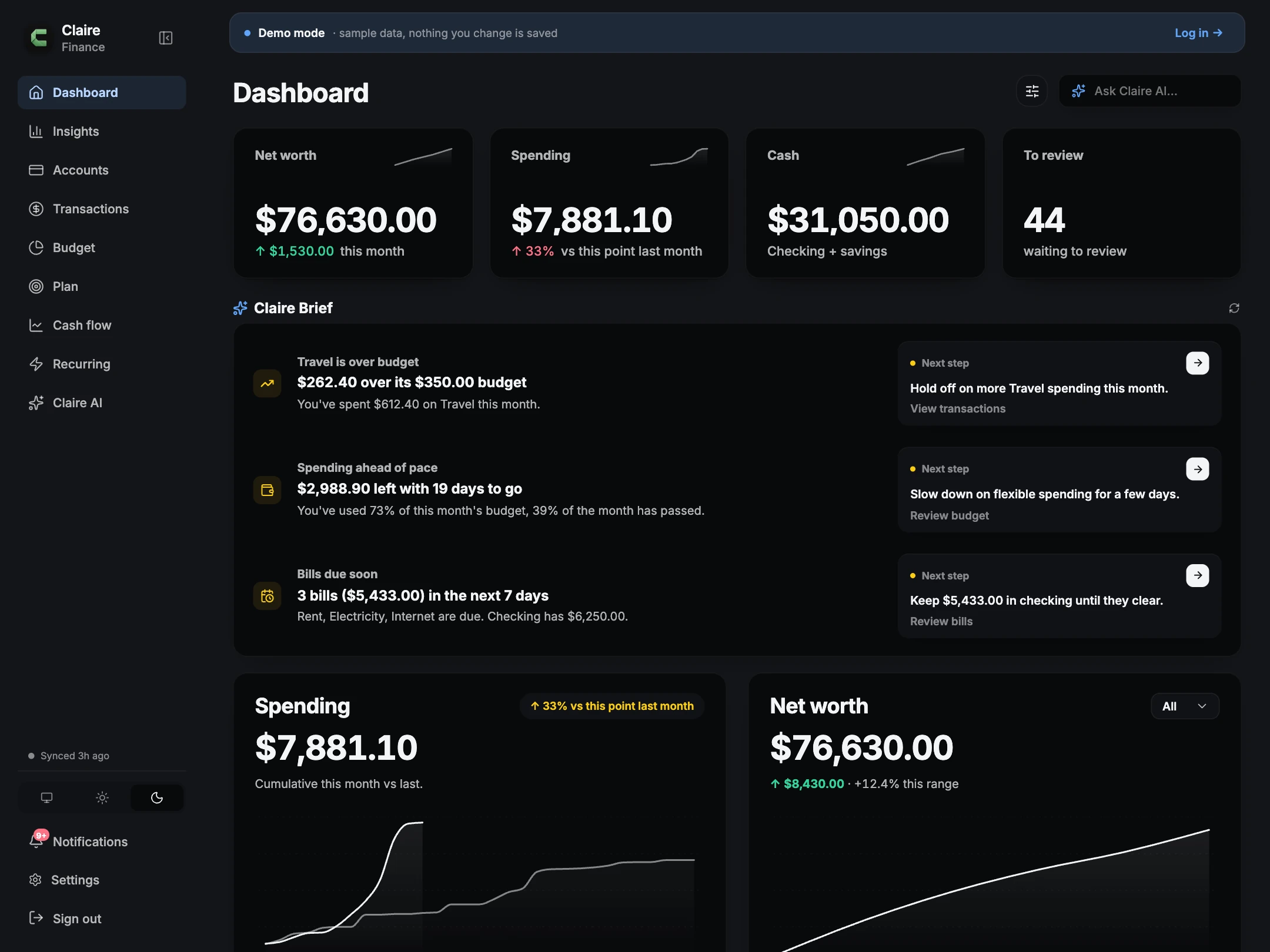Click the Synced 3h ago status
This screenshot has height=952, width=1270.
click(69, 756)
